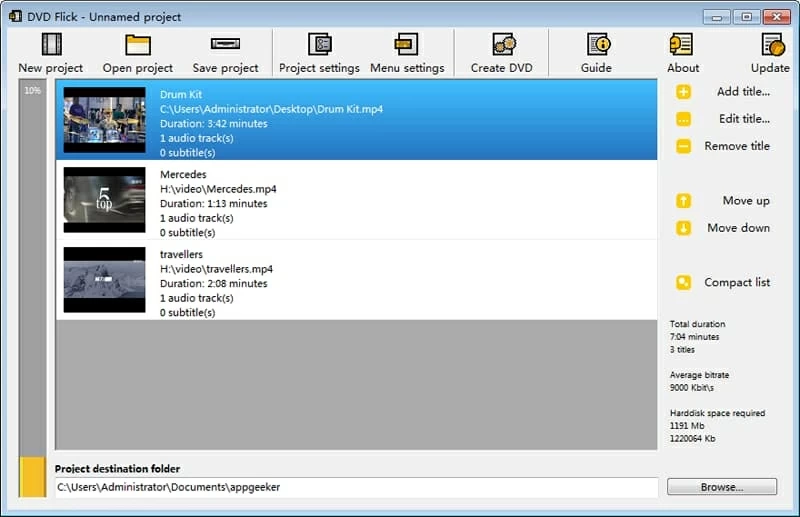
Task: Move the selected title down
Action: [728, 228]
